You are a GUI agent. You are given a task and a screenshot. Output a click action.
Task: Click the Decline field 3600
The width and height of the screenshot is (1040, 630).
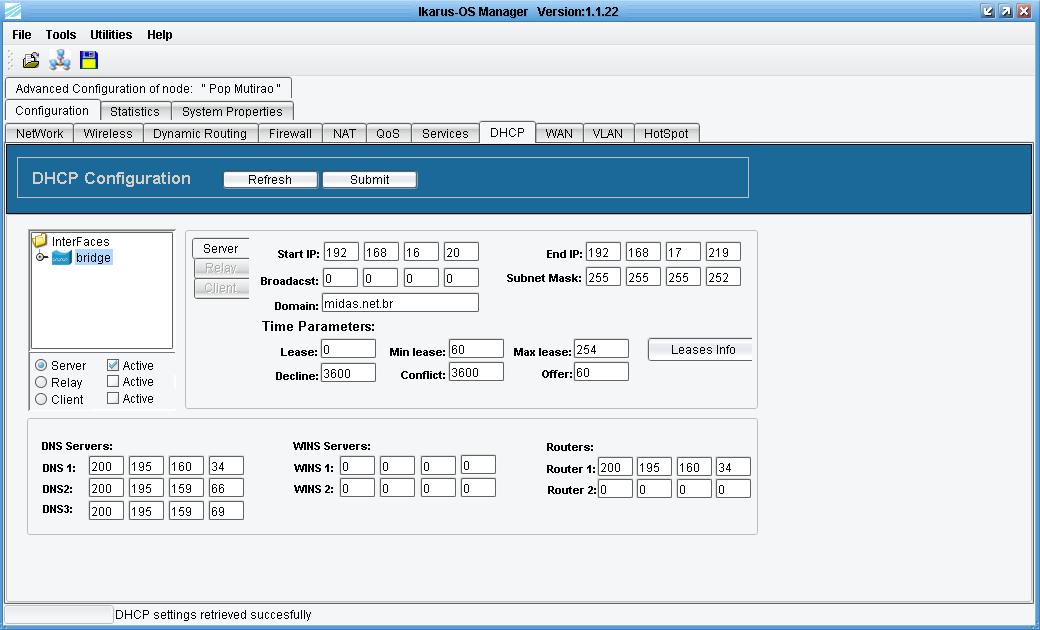click(x=348, y=373)
